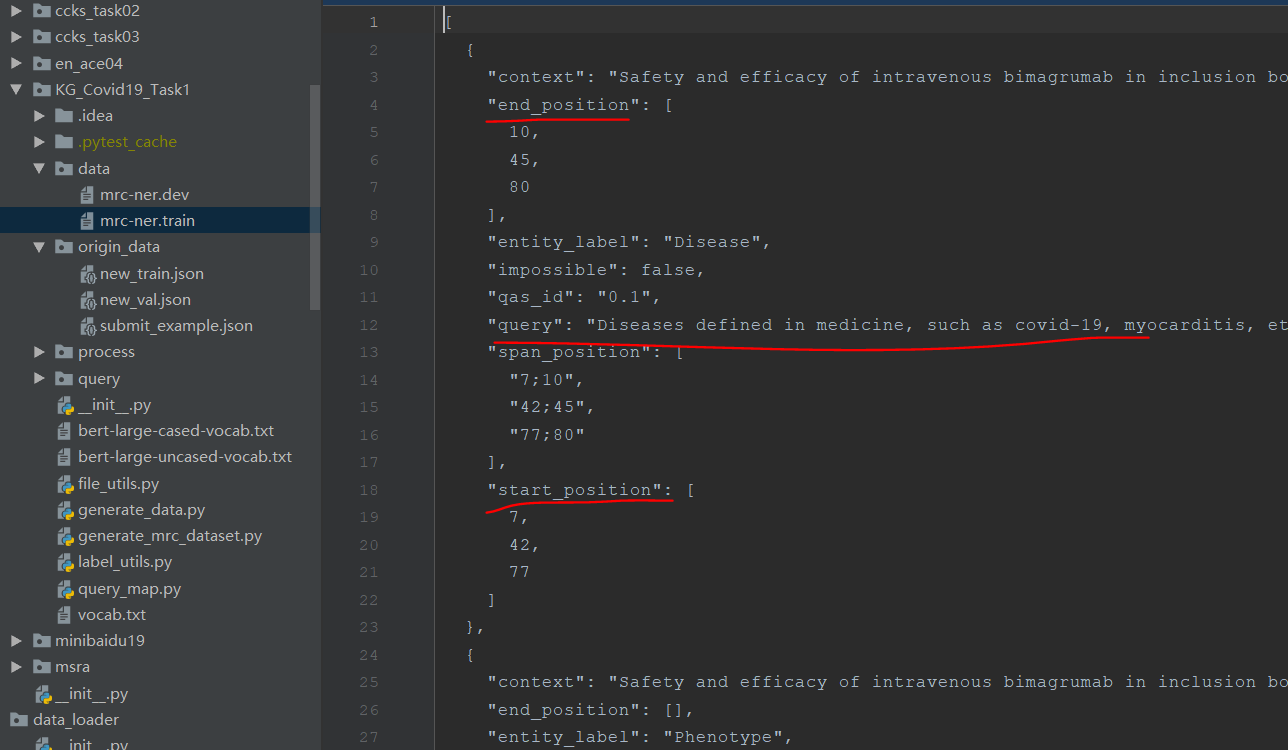This screenshot has width=1288, height=750.
Task: Click the ccks_task03 folder icon
Action: pos(41,37)
